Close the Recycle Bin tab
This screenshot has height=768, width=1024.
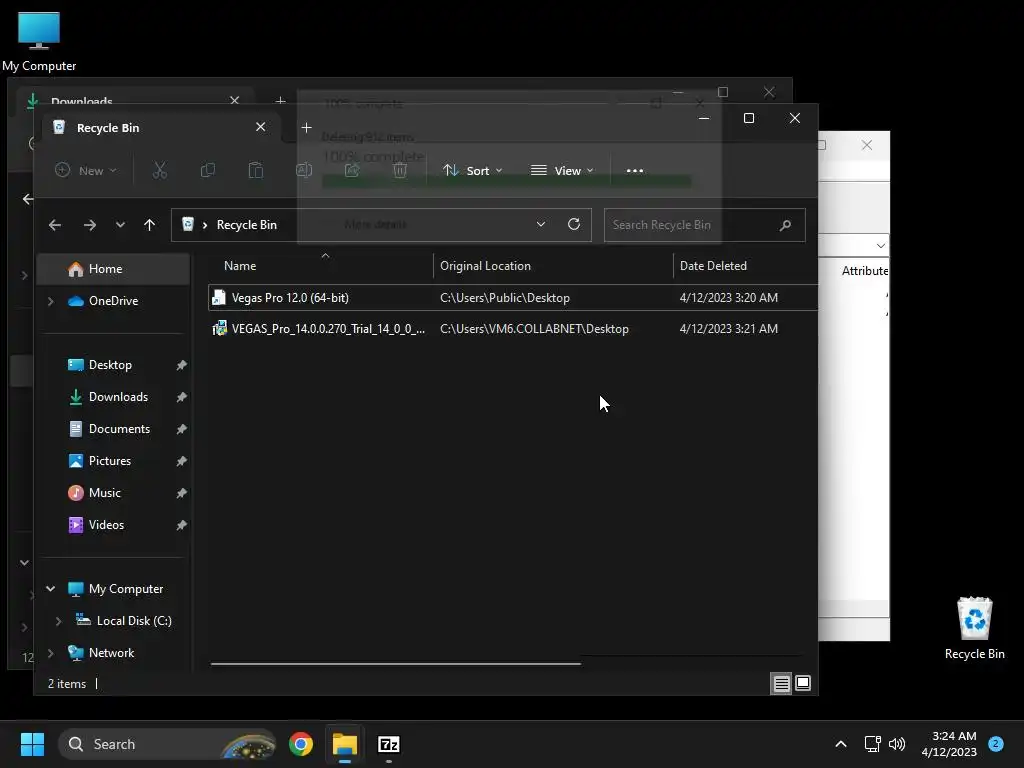pos(261,127)
